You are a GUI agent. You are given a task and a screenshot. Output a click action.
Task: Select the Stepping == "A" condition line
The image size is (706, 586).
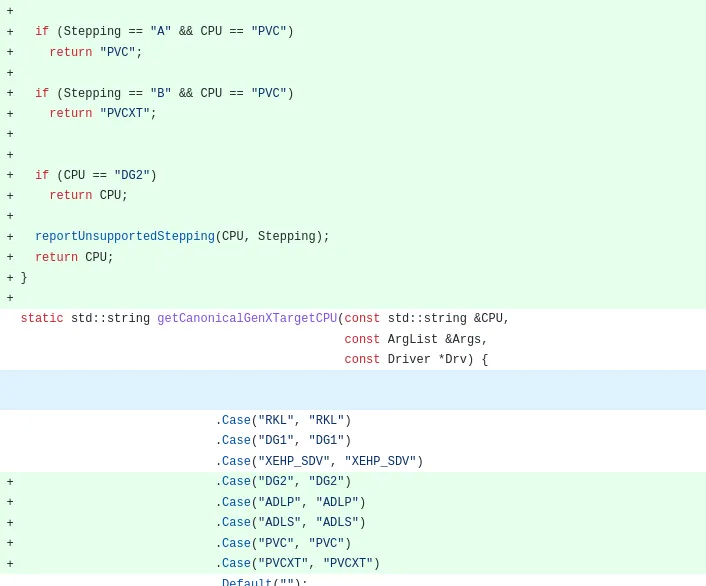(164, 32)
